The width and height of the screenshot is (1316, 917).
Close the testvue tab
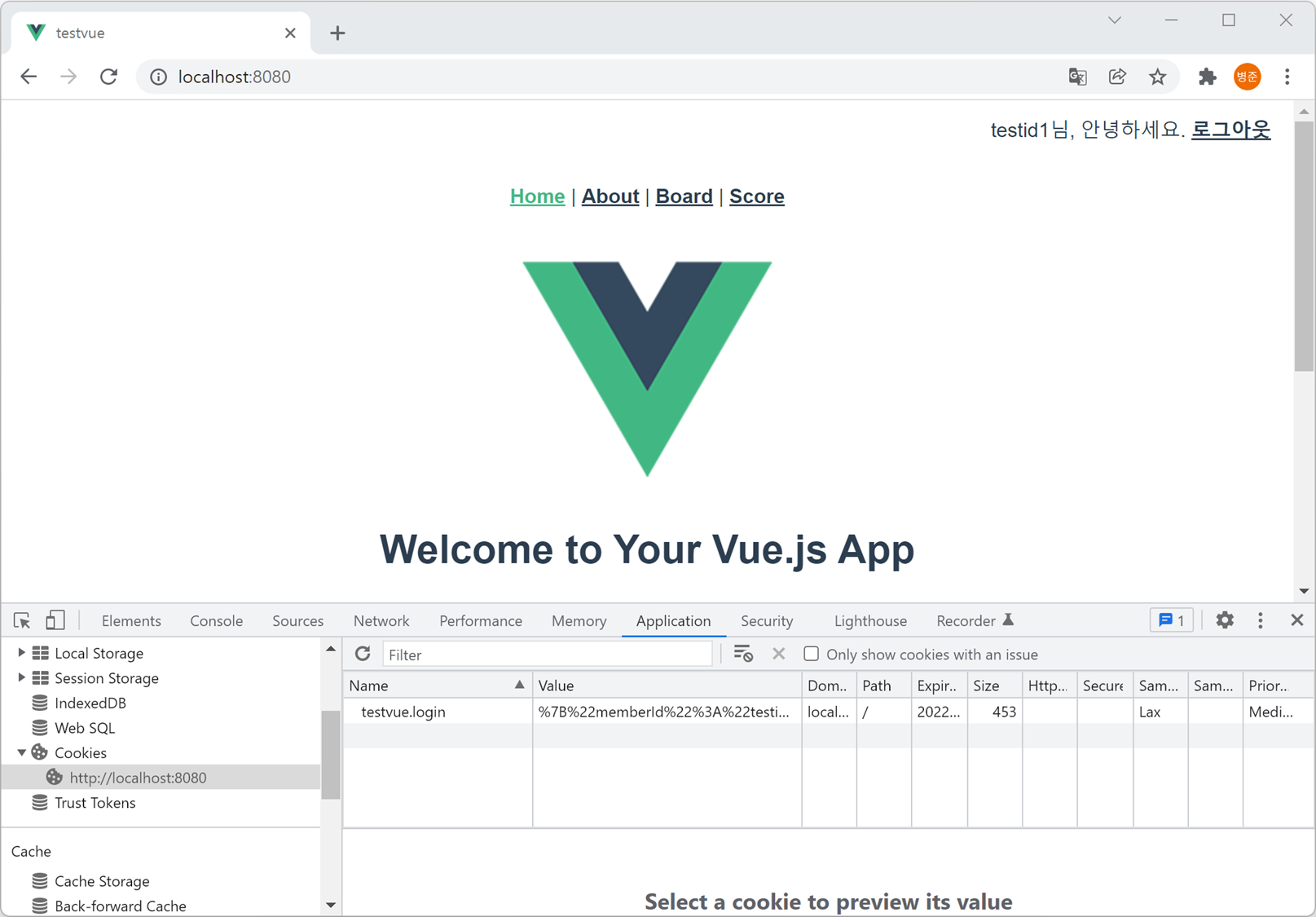290,33
